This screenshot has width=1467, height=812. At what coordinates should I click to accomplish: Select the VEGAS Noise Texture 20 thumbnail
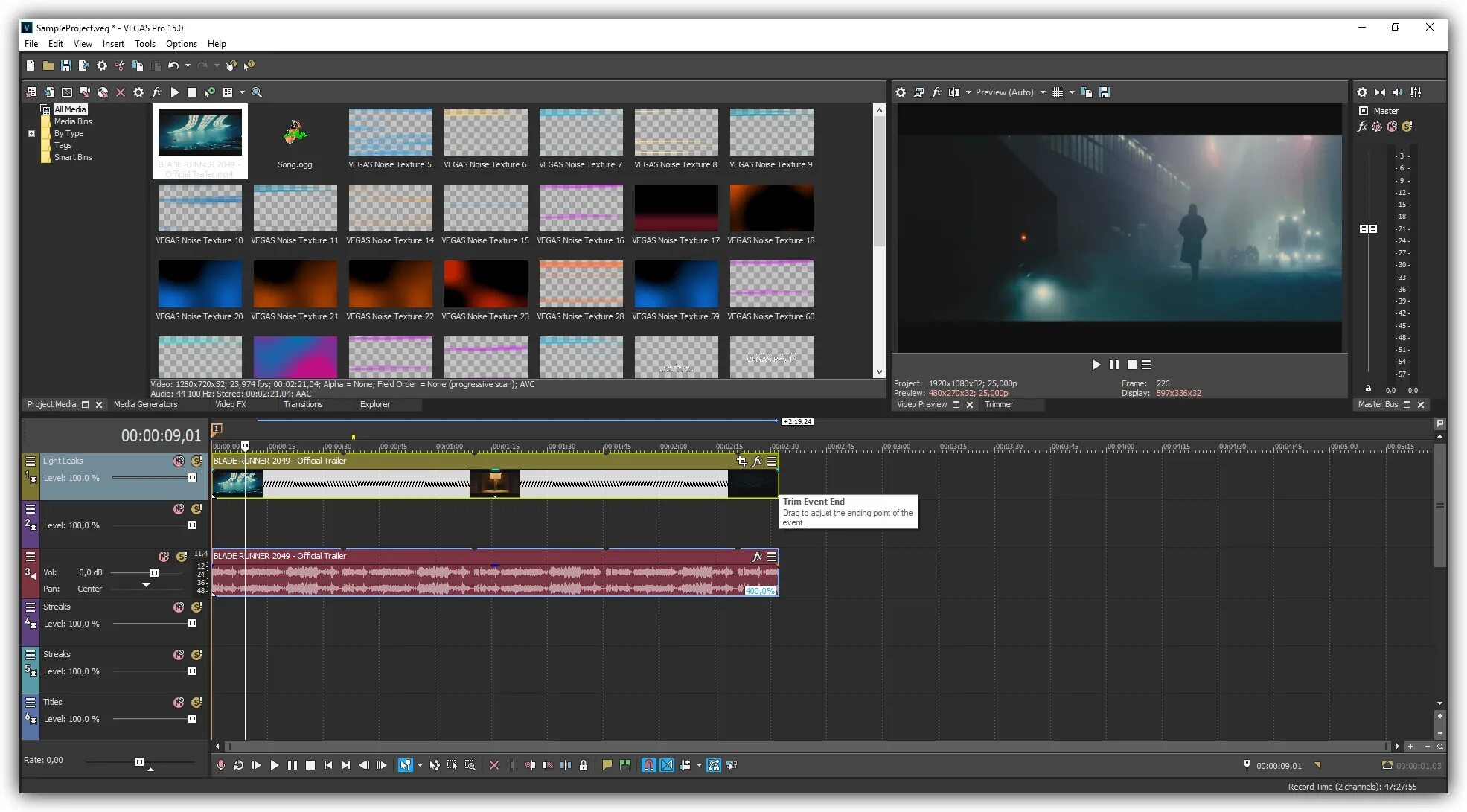[x=199, y=284]
